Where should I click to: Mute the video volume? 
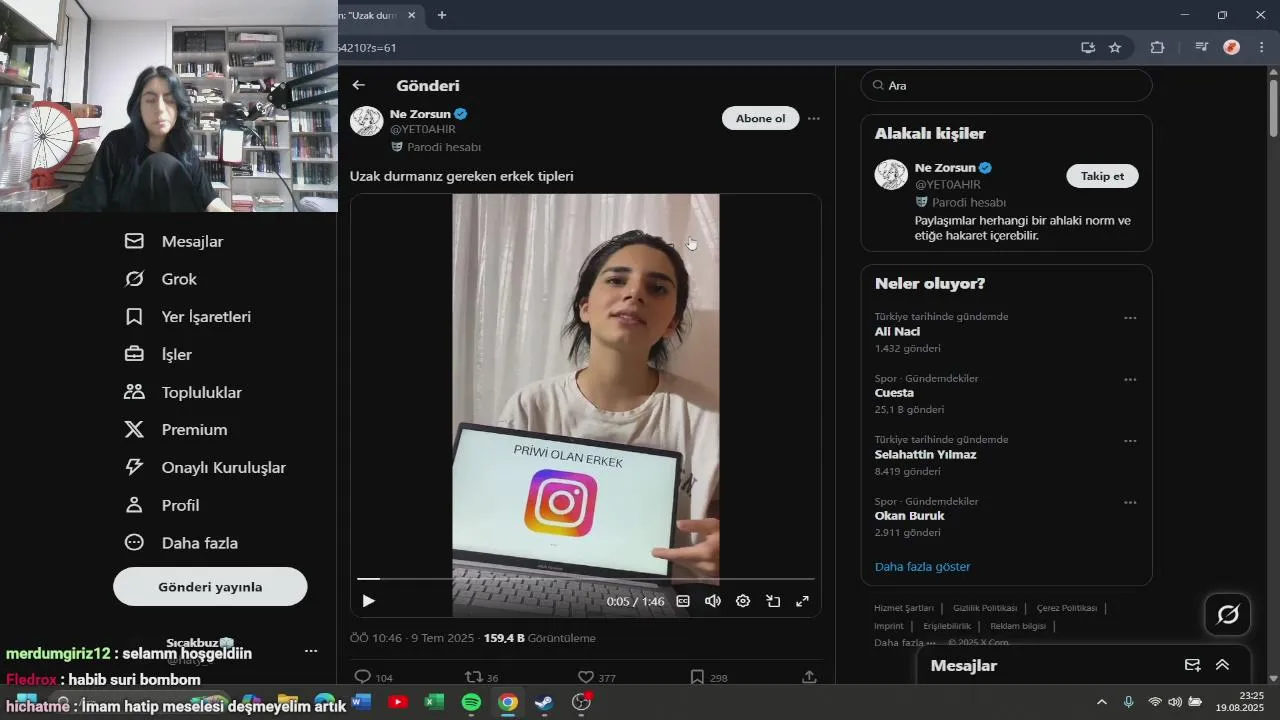pos(713,601)
